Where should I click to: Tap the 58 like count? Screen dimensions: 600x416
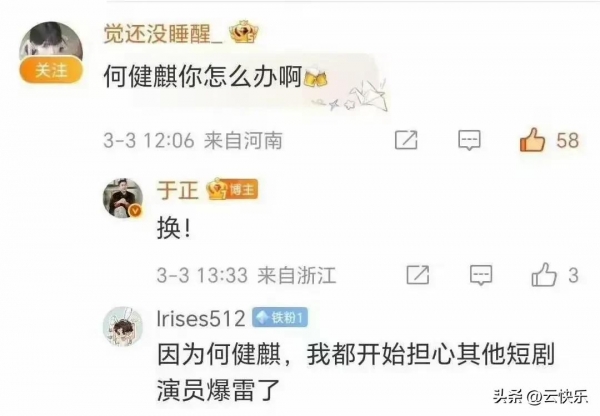point(567,140)
